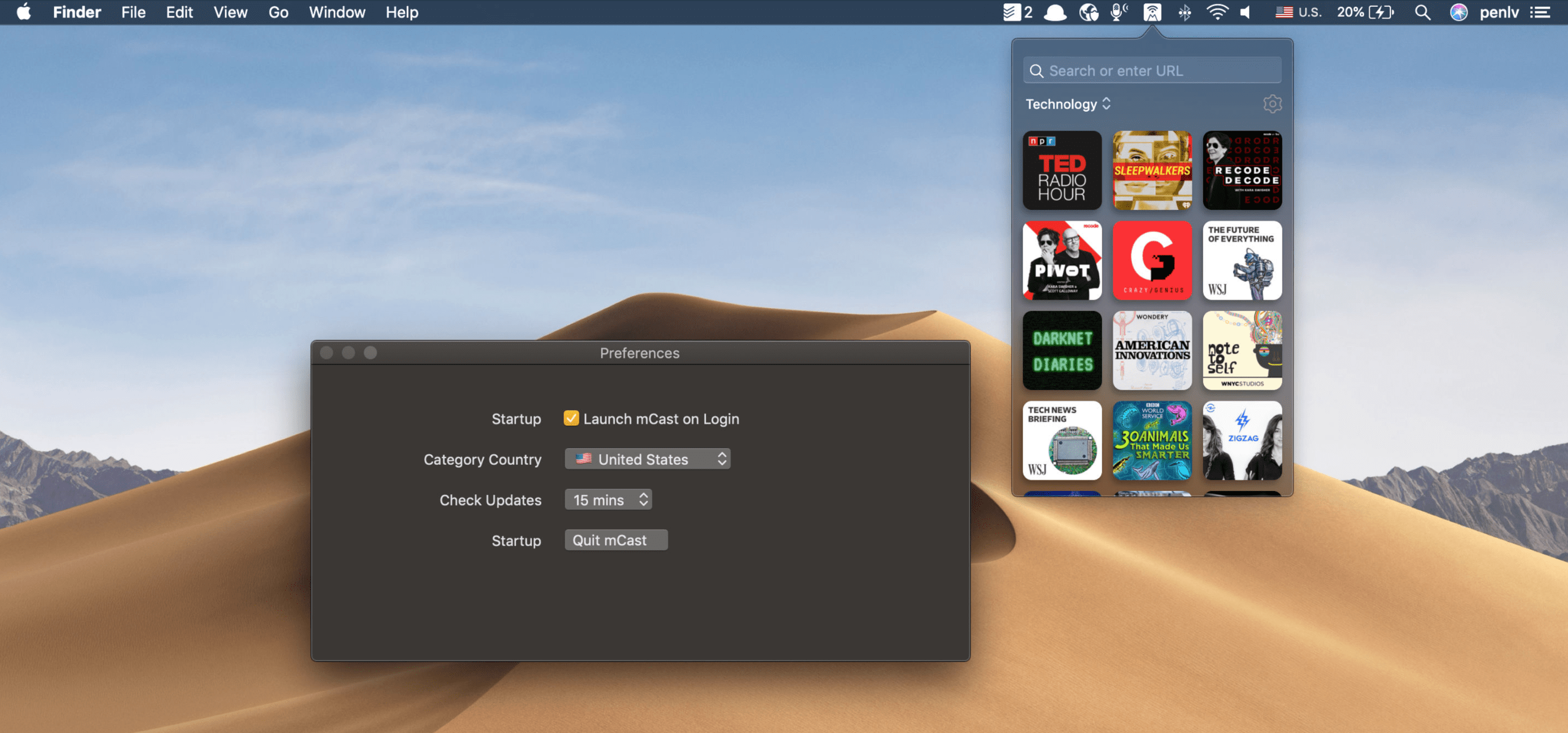The height and width of the screenshot is (733, 1568).
Task: Click the Search or enter URL field
Action: click(1152, 71)
